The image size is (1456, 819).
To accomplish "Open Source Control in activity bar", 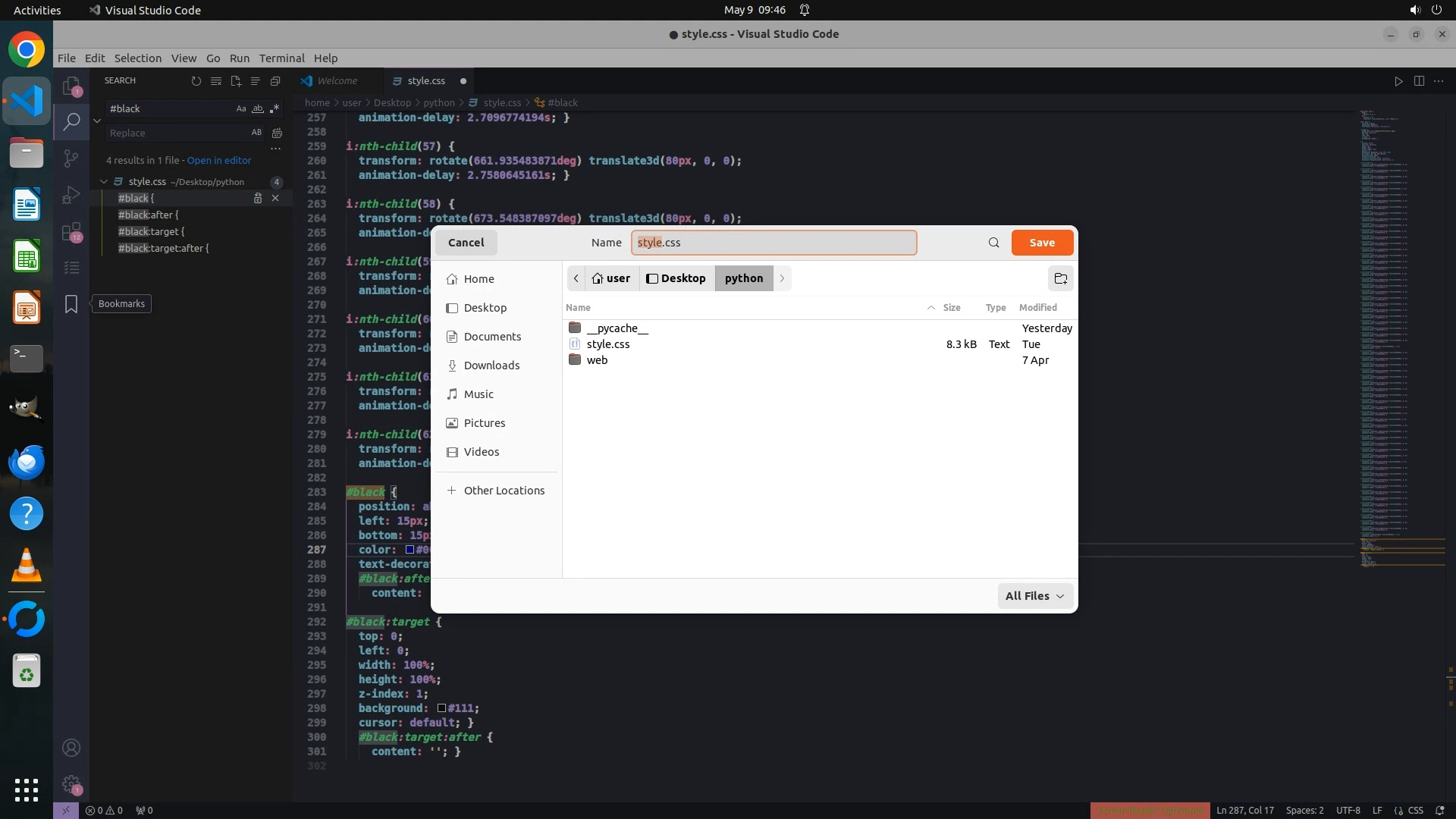I will (x=71, y=158).
